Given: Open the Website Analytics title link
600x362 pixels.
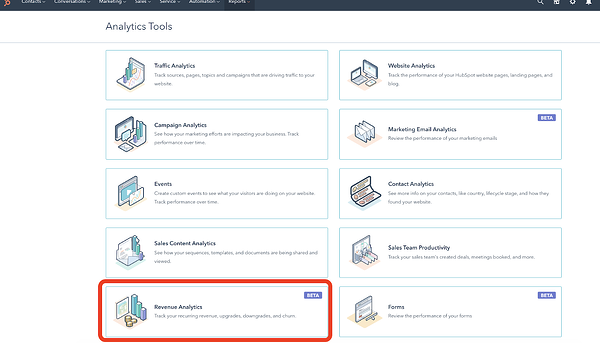Looking at the screenshot, I should [411, 66].
